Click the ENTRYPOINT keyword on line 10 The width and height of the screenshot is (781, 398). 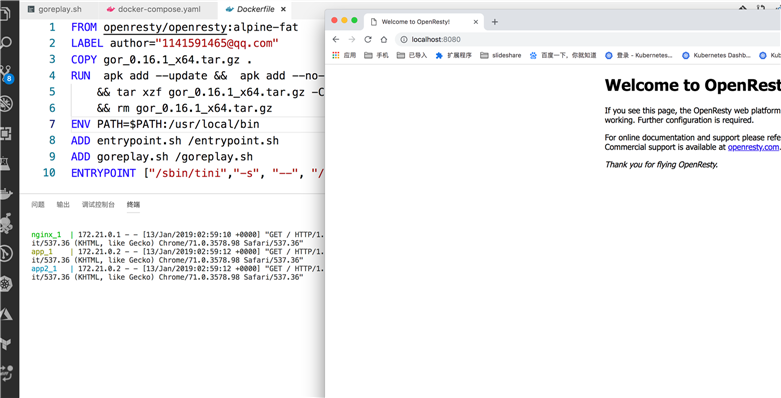tap(103, 173)
